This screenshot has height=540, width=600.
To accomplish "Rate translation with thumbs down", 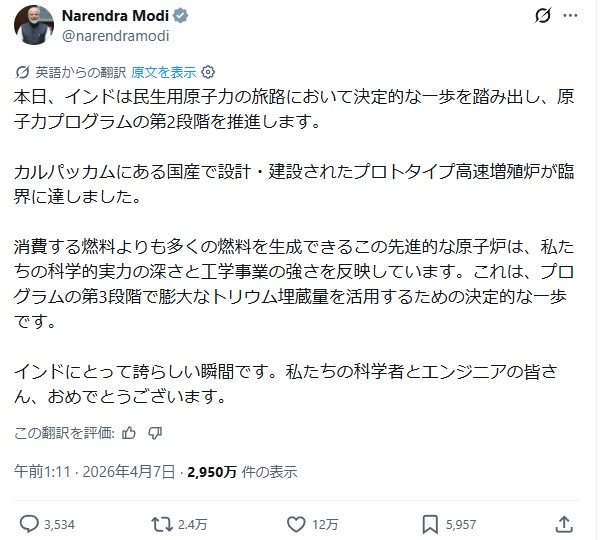I will tap(154, 433).
